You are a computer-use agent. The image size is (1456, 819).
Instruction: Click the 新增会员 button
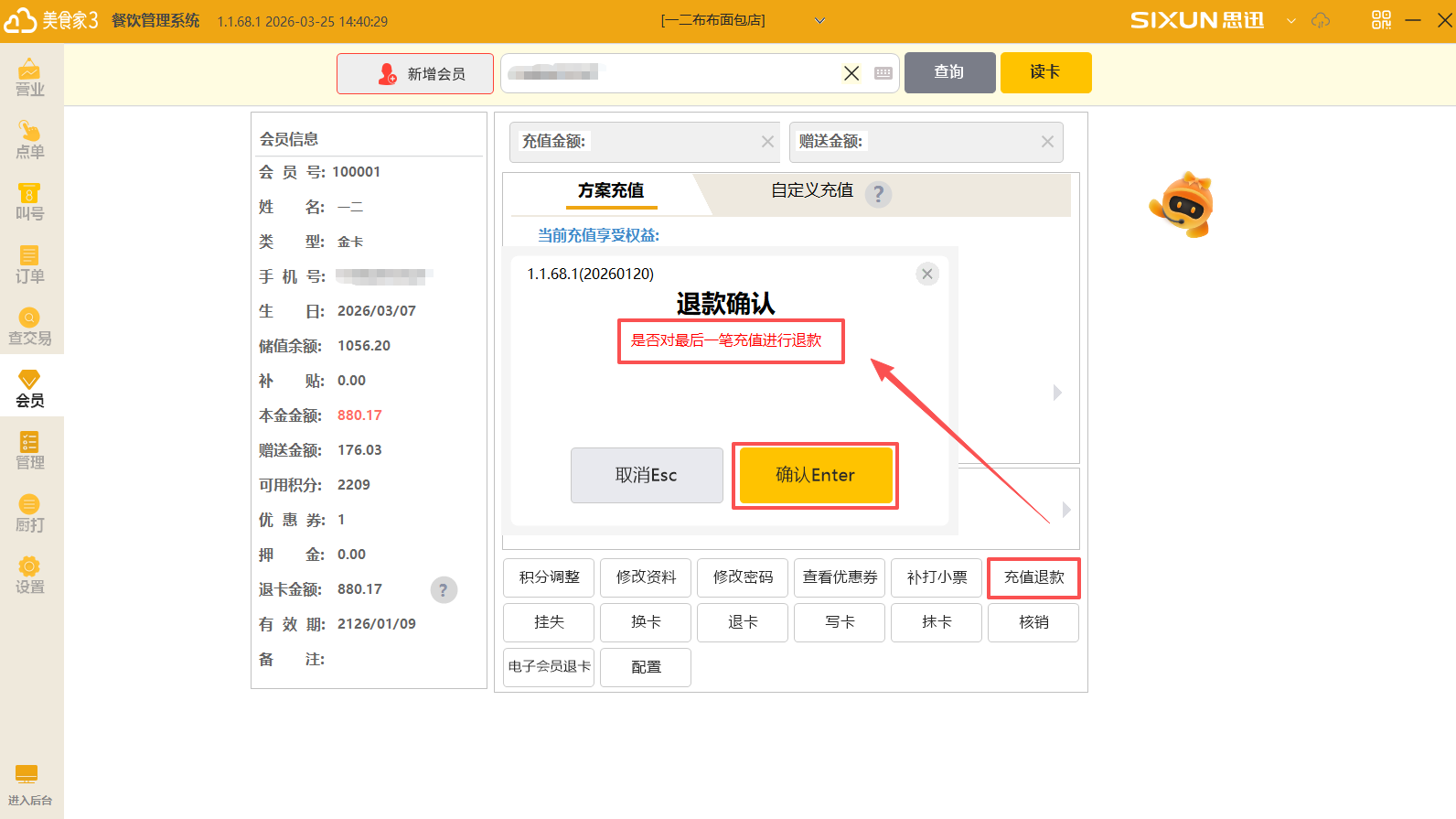tap(415, 73)
